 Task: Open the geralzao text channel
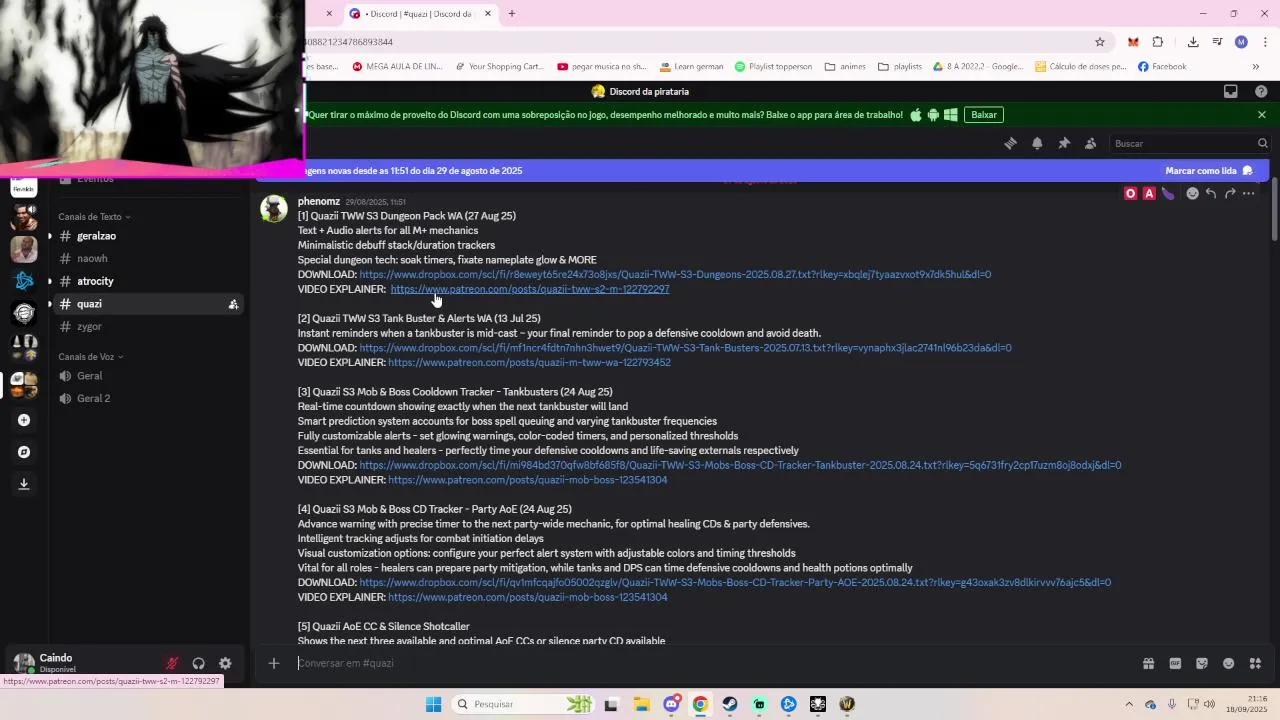point(148,236)
